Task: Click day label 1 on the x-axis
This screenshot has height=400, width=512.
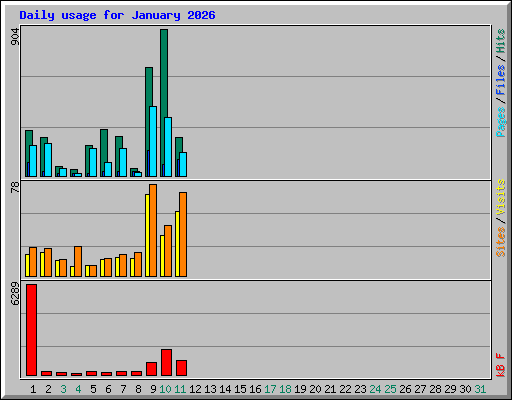Action: [33, 389]
